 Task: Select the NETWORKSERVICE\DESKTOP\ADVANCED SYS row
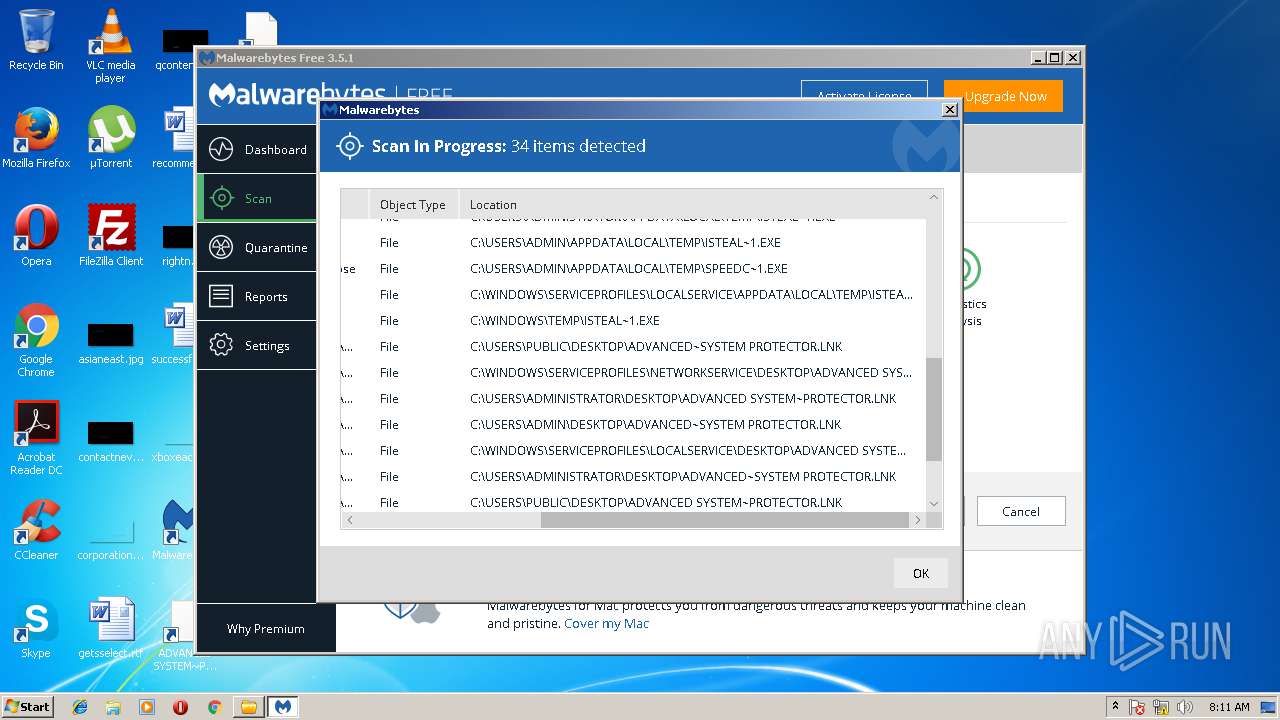click(x=633, y=373)
